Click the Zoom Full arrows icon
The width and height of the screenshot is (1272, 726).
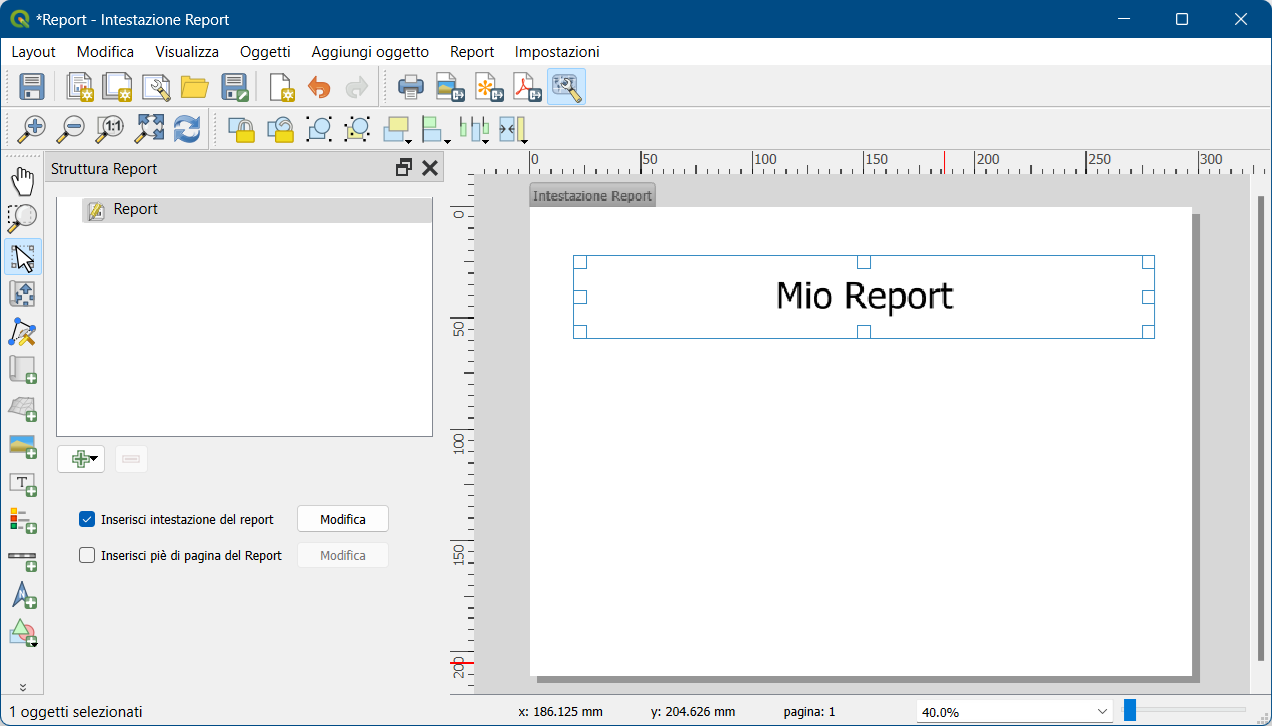click(x=149, y=128)
